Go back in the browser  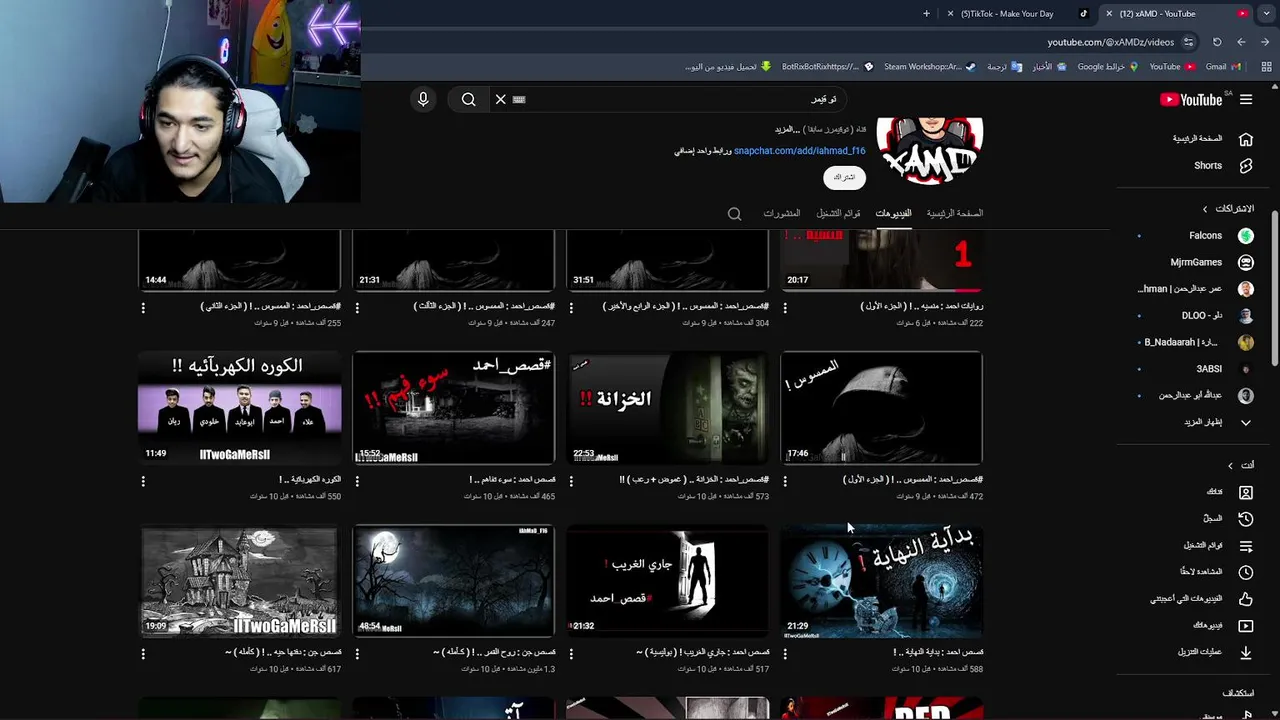tap(1265, 42)
